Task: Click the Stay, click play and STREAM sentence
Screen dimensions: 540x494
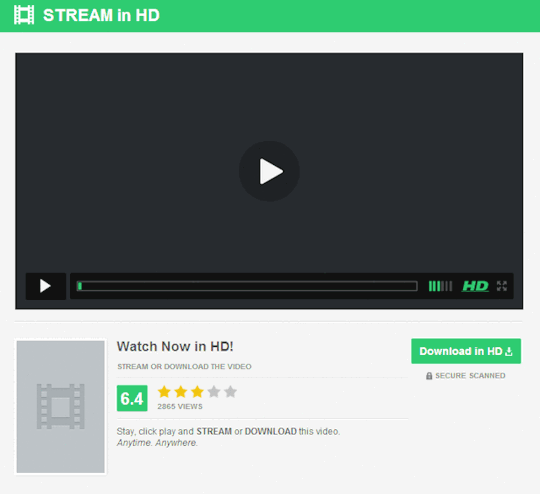Action: click(x=228, y=431)
